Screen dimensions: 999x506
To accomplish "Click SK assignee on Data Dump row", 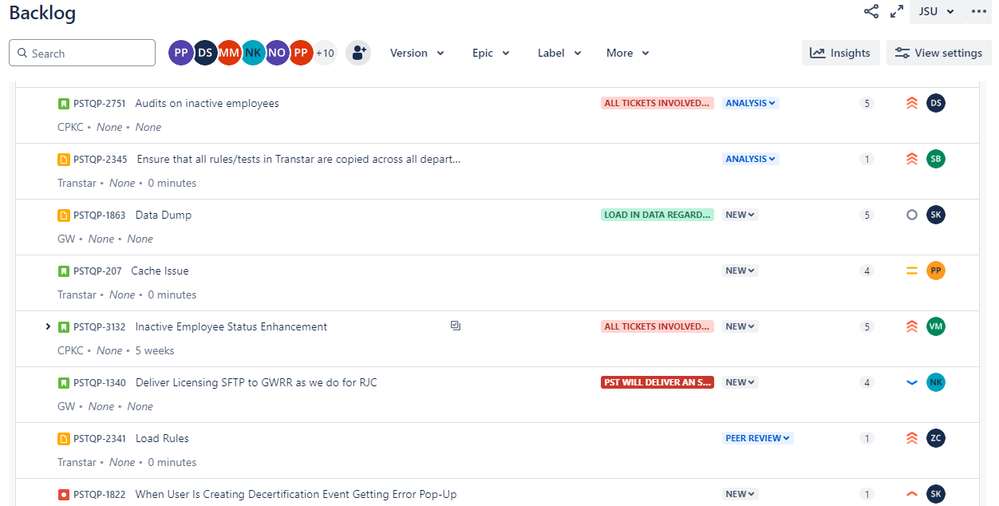I will [x=935, y=215].
